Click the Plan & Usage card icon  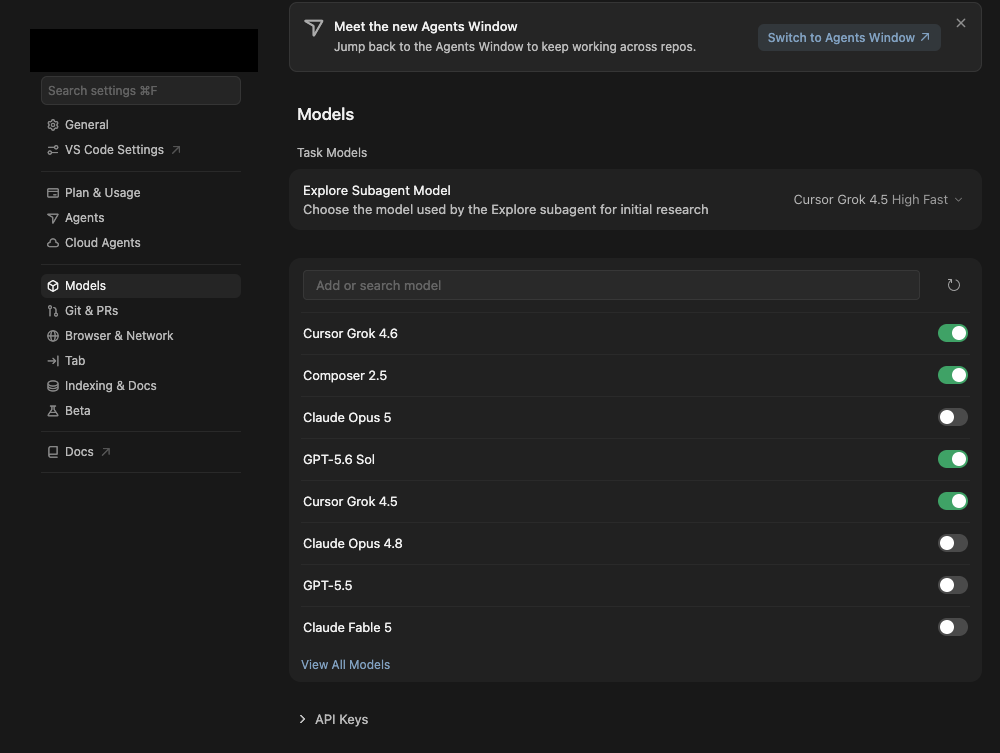(x=53, y=193)
